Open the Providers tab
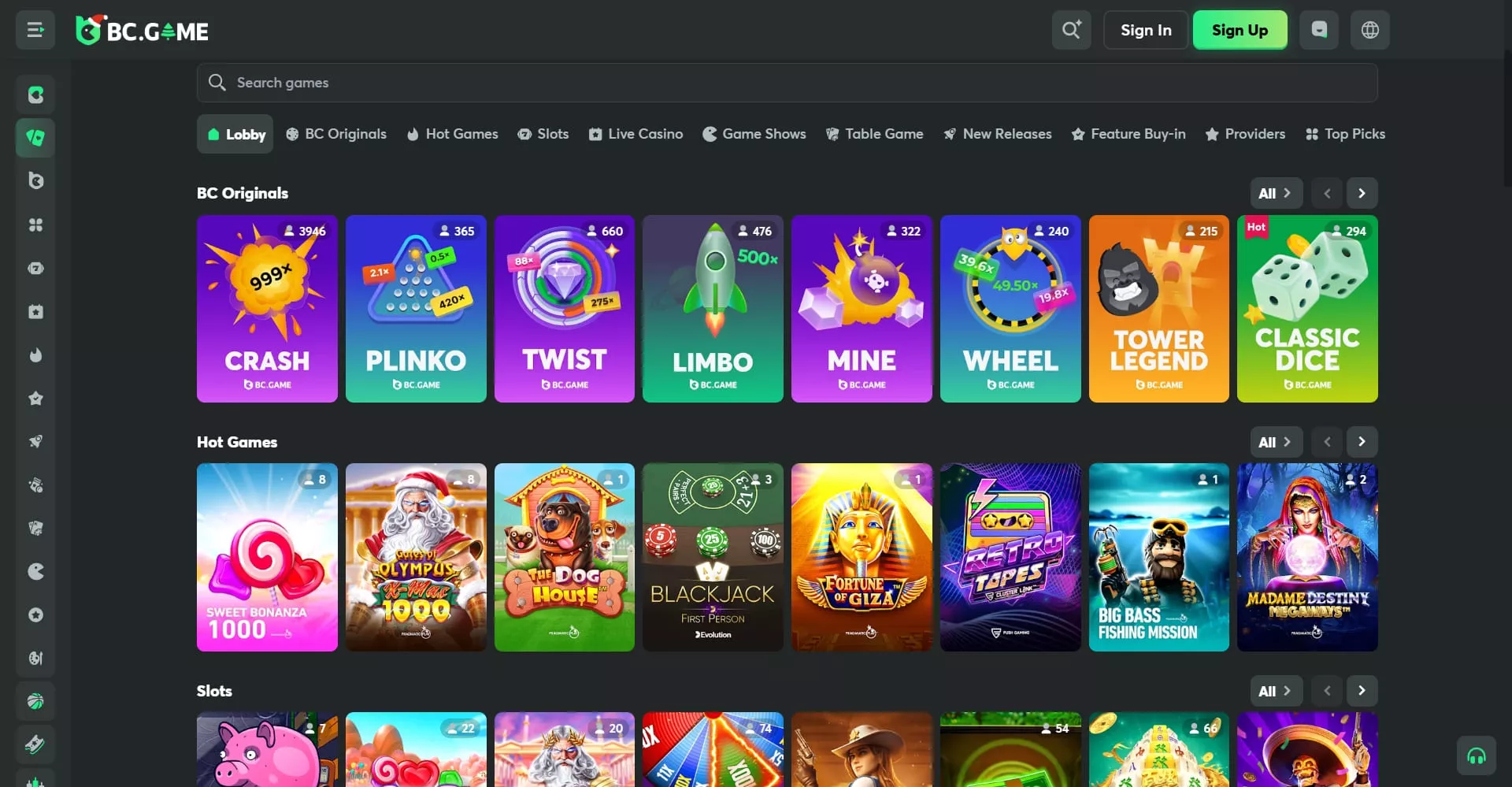This screenshot has width=1512, height=787. coord(1245,134)
